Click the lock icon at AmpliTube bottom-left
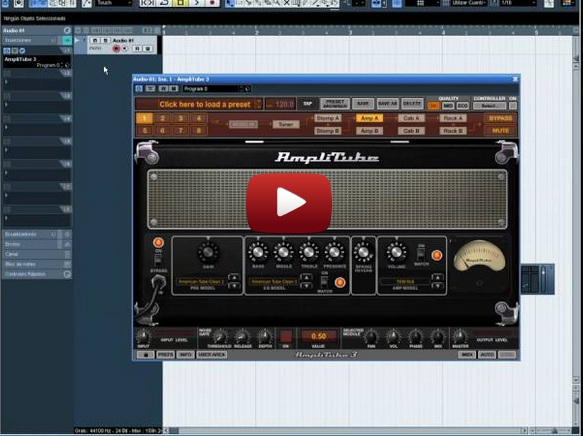The width and height of the screenshot is (583, 436). tap(146, 355)
